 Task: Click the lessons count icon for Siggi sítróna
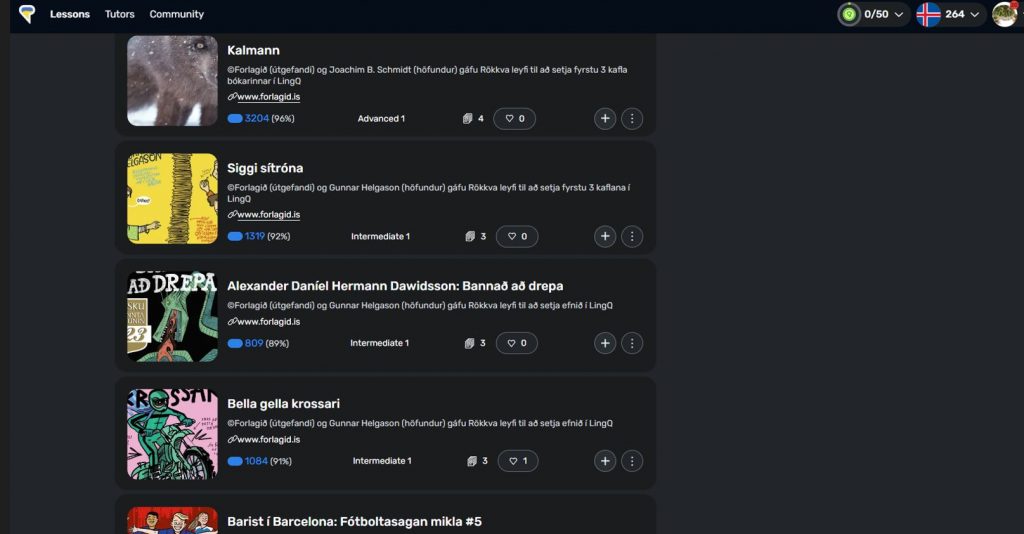click(470, 236)
